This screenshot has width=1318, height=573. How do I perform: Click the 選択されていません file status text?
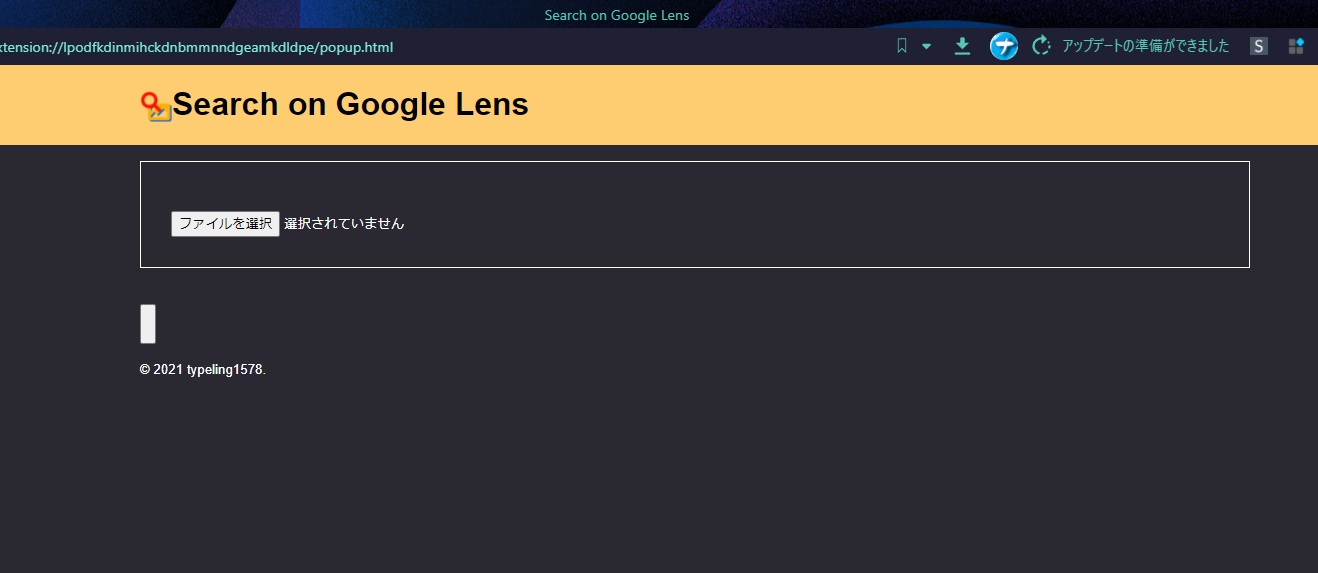[344, 224]
